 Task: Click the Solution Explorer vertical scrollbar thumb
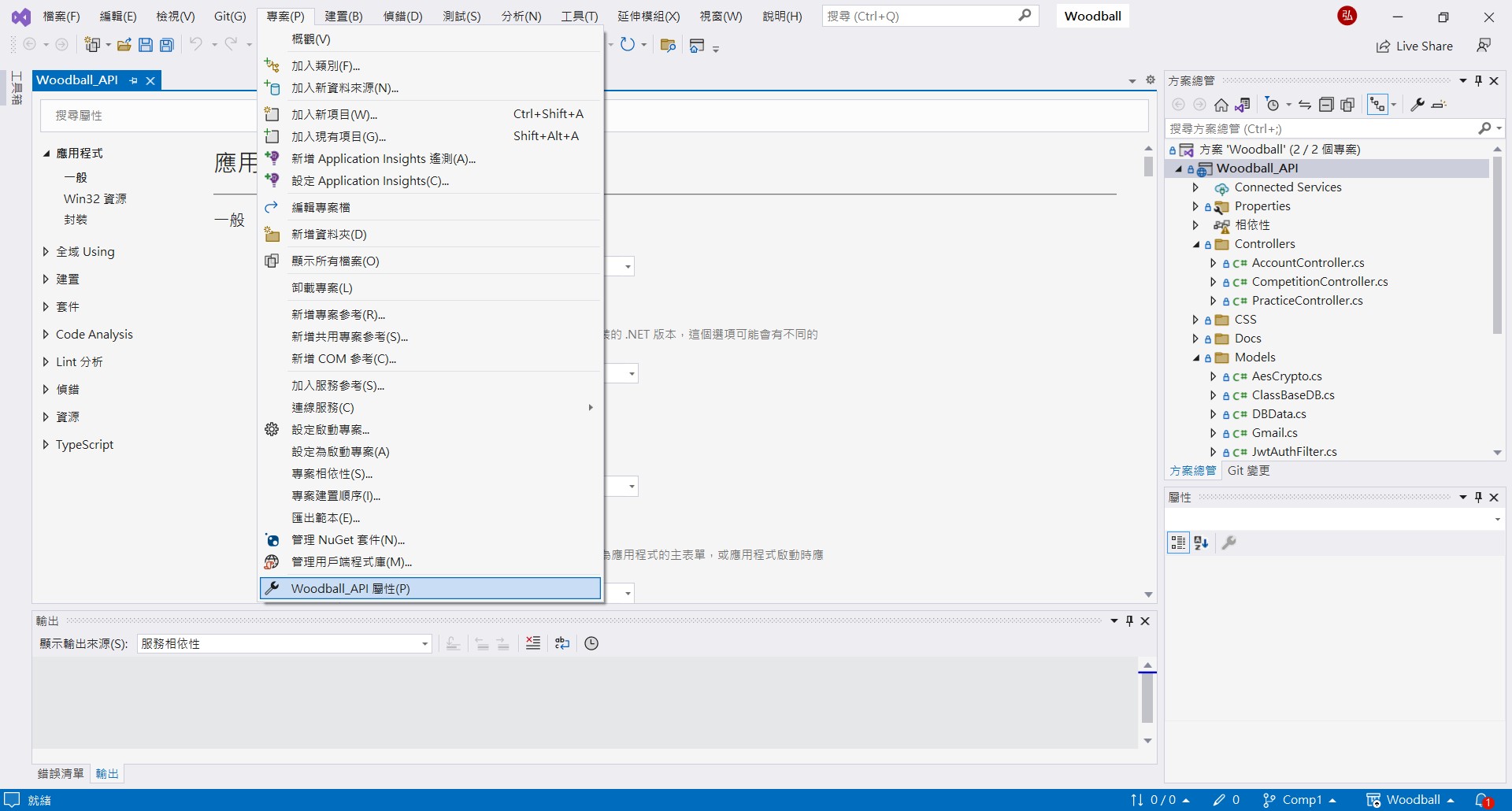click(1497, 246)
